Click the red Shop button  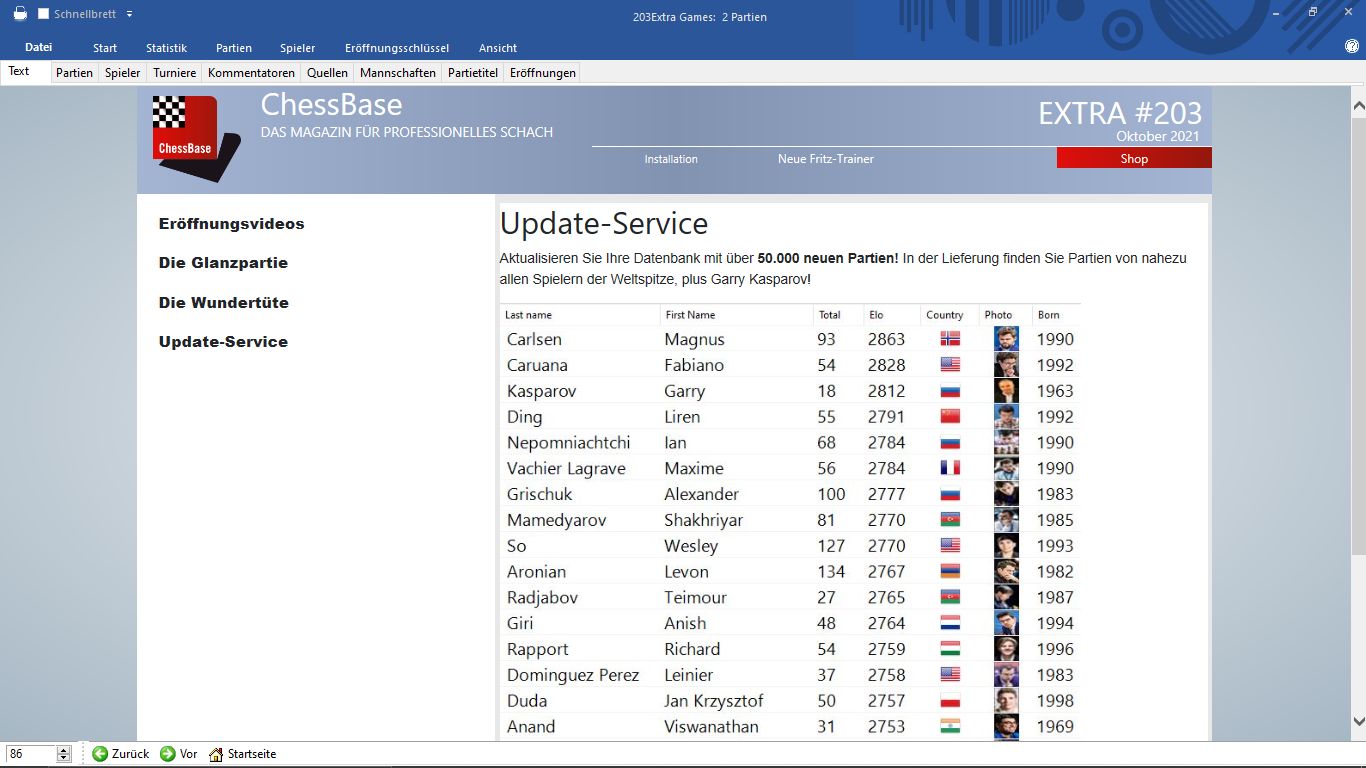(x=1133, y=158)
